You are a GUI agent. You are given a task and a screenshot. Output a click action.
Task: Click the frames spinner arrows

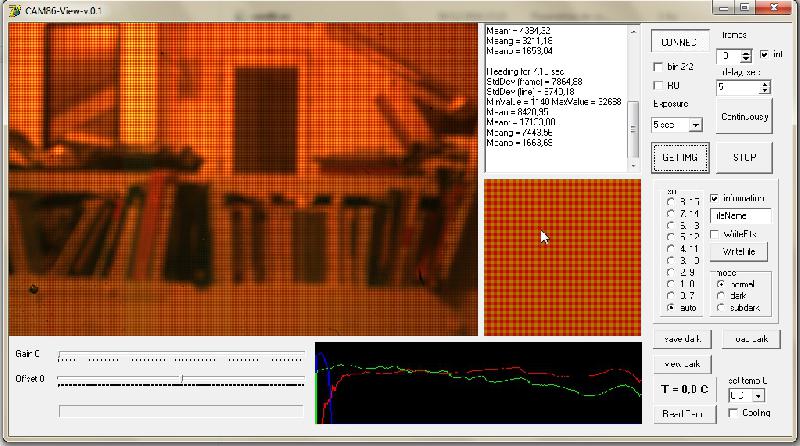point(746,56)
